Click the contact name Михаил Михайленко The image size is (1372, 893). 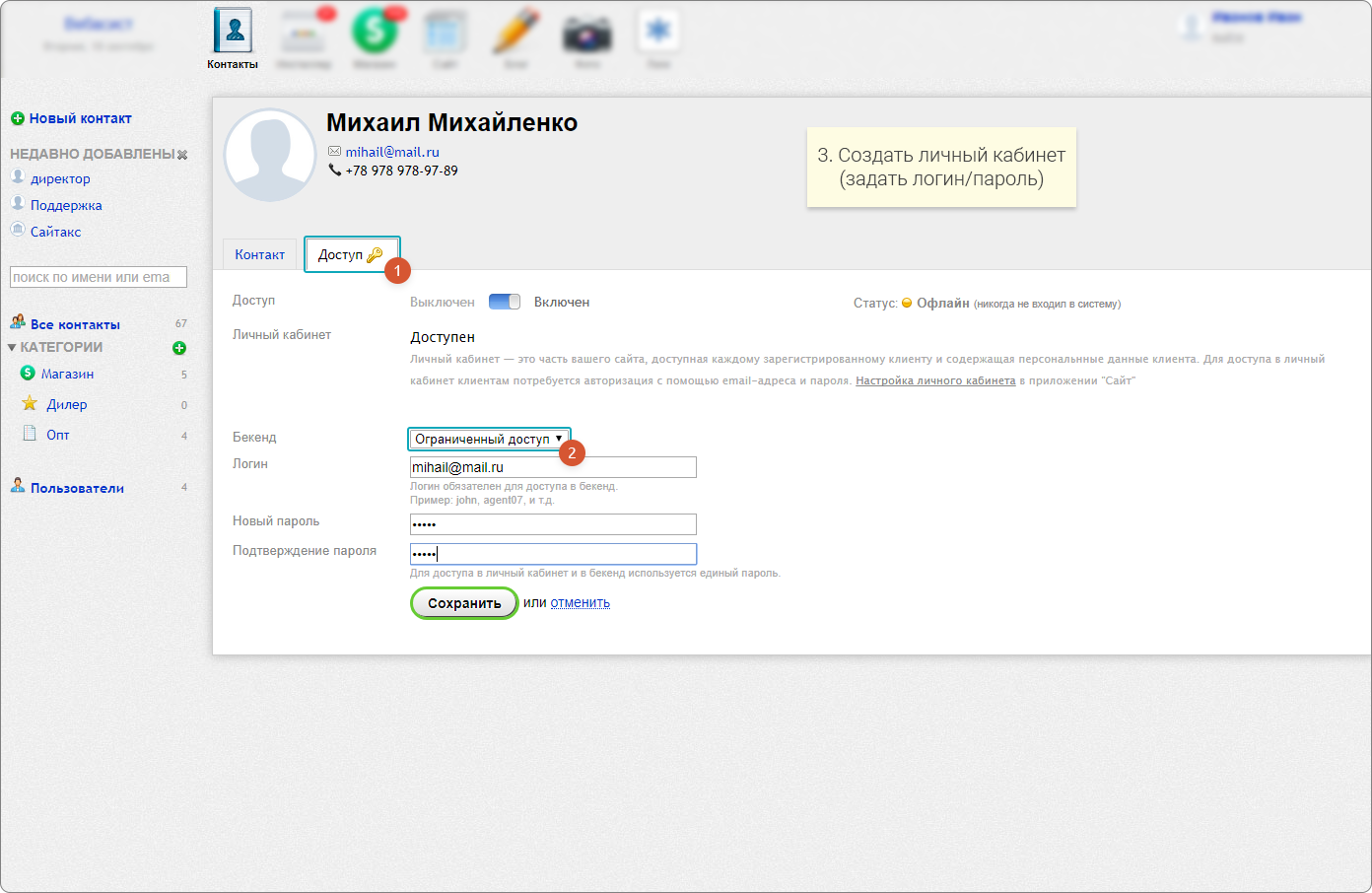(x=452, y=122)
